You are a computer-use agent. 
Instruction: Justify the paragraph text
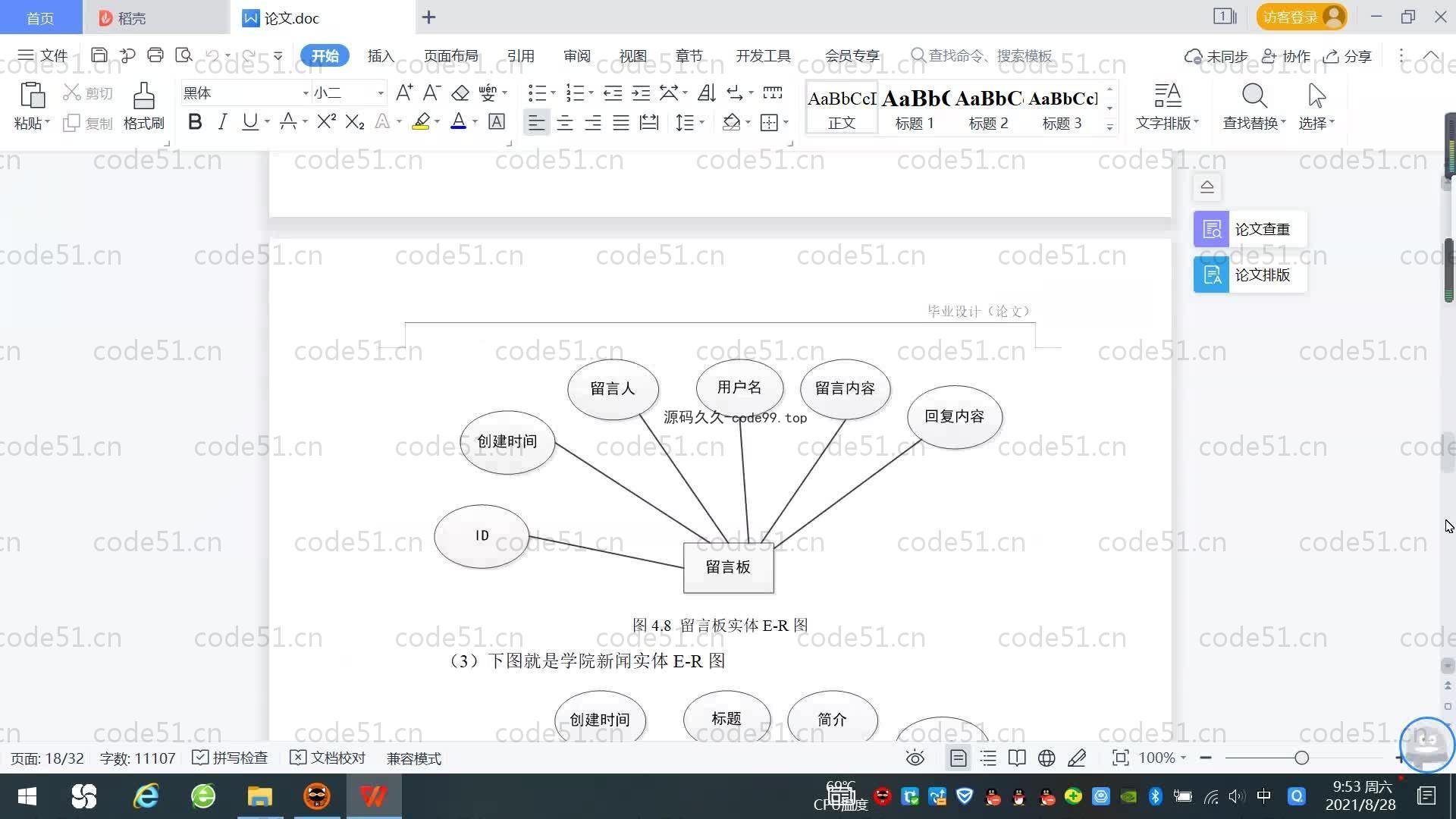[621, 122]
